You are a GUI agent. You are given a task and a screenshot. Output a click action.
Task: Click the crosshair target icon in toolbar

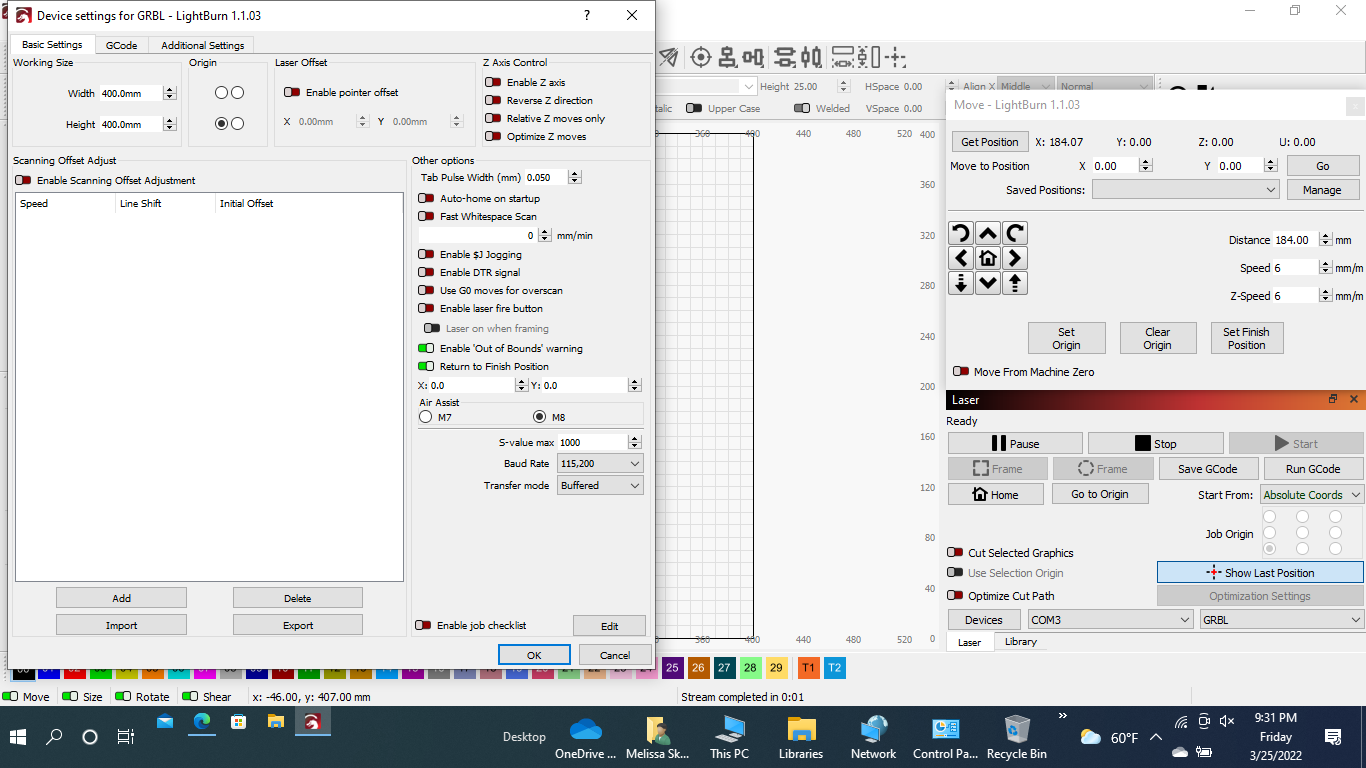(x=701, y=57)
